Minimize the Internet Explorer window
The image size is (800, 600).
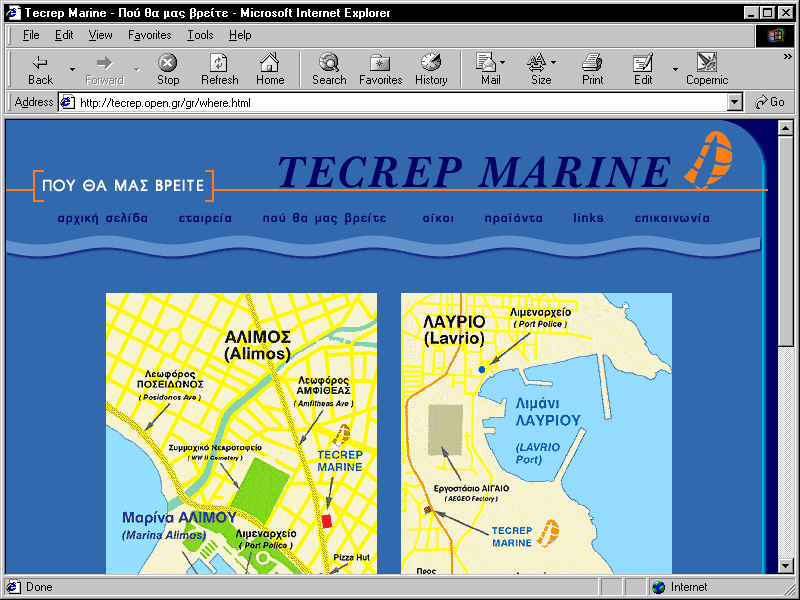click(x=751, y=13)
